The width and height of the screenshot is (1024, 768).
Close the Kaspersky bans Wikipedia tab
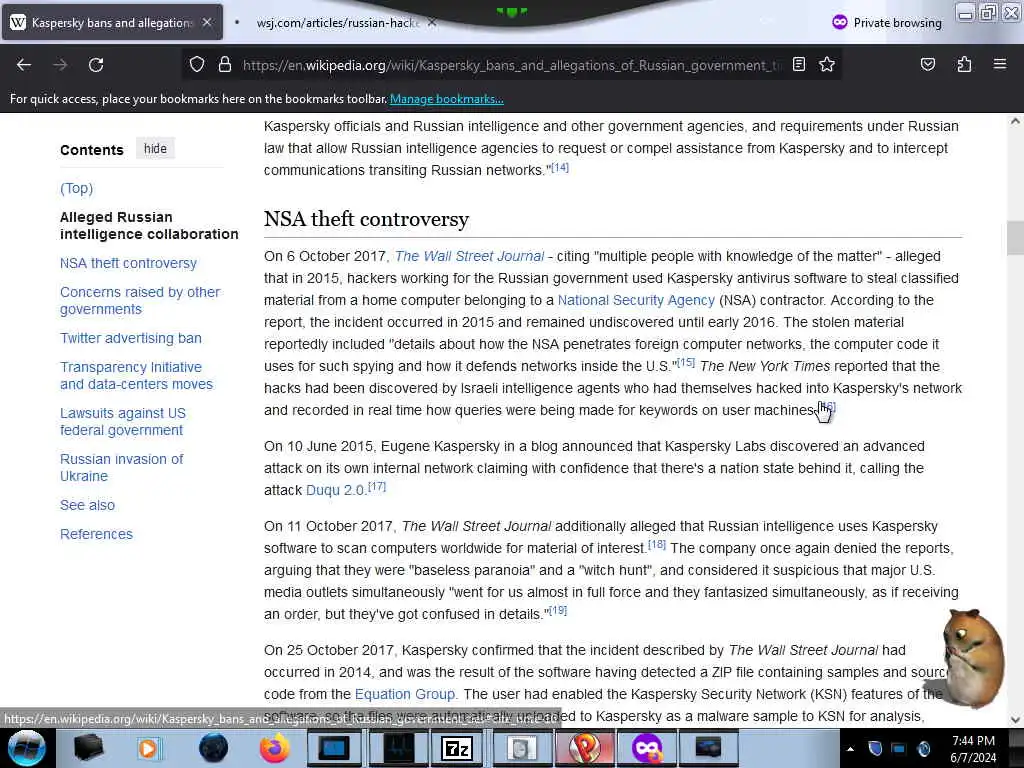coord(207,22)
